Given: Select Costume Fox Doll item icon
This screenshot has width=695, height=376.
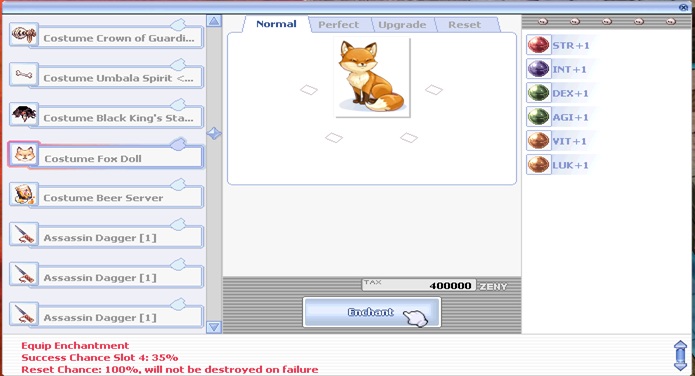Looking at the screenshot, I should (x=24, y=155).
